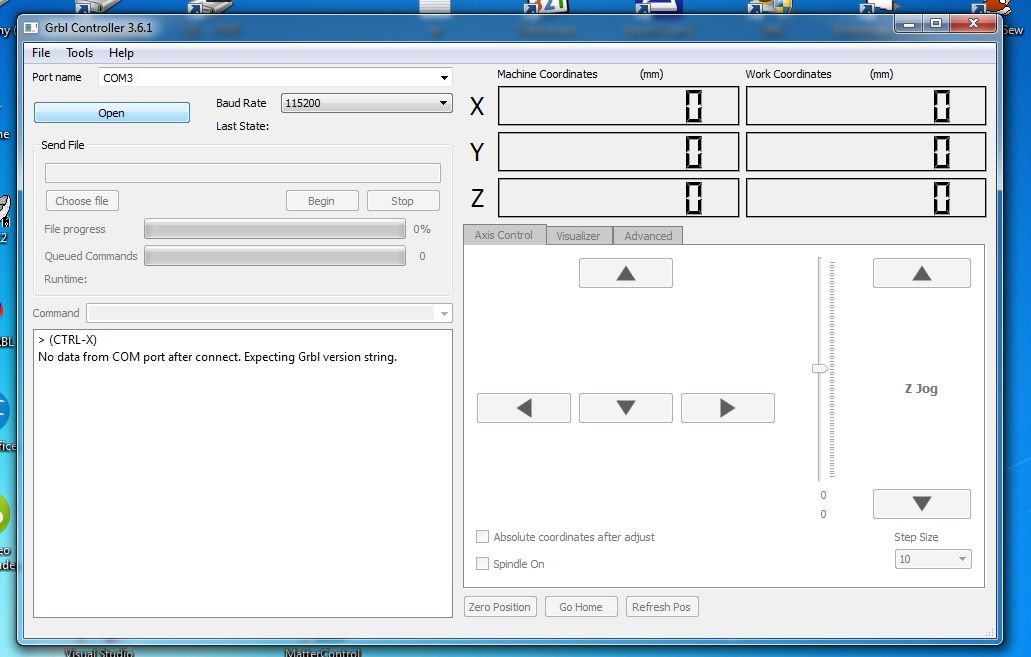Click the 'Last State:' label
The image size is (1031, 657).
(x=243, y=126)
